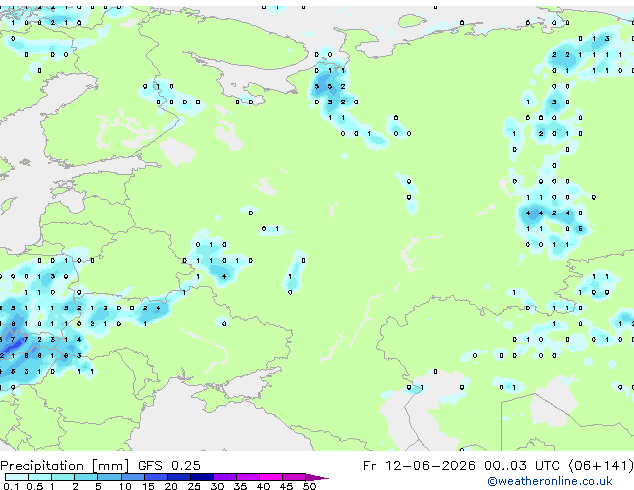634x490 pixels.
Task: Click the 'Precipitation [mm]' legend title
Action: (65, 466)
